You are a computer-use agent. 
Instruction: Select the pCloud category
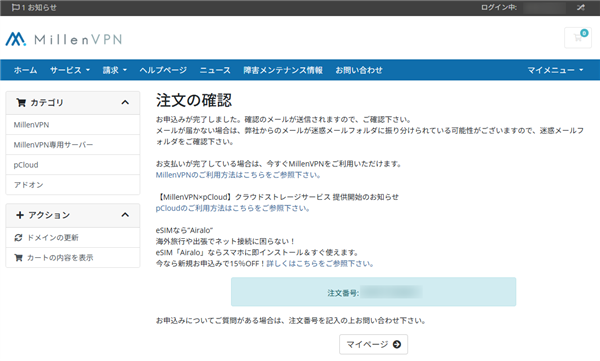coord(73,165)
